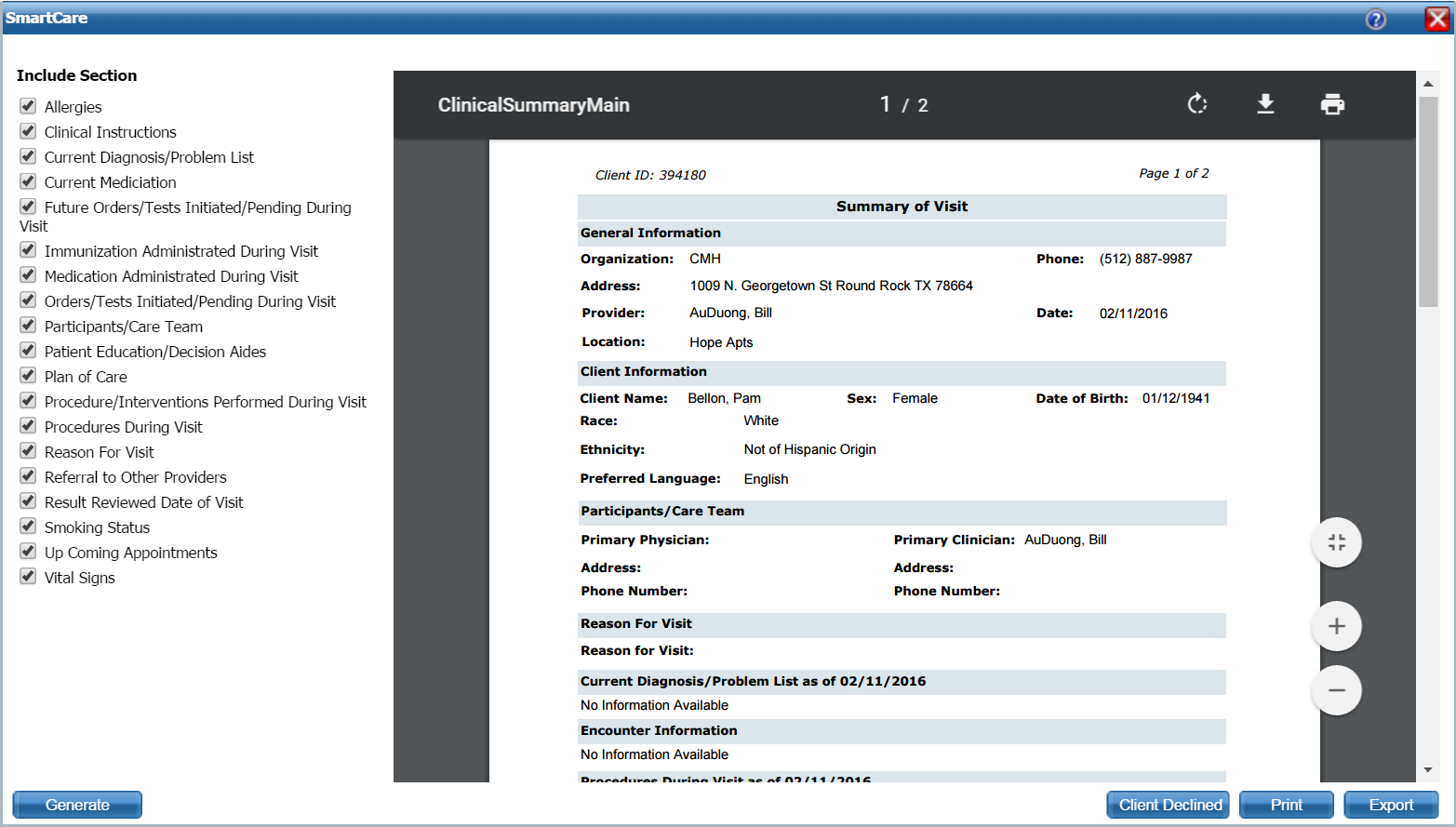The width and height of the screenshot is (1456, 827).
Task: Rotate the clinical summary page
Action: tap(1197, 104)
